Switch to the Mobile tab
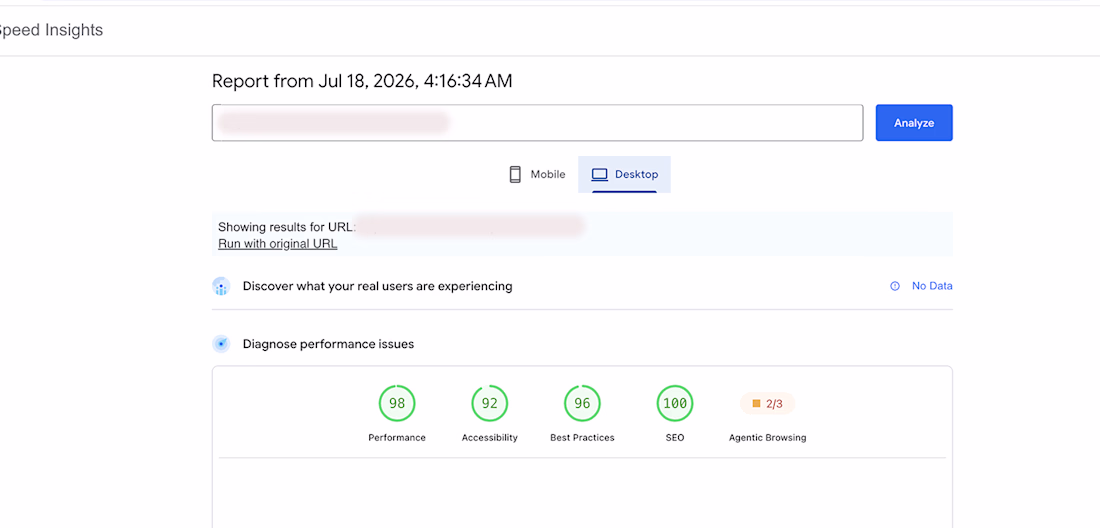1100x528 pixels. [537, 175]
